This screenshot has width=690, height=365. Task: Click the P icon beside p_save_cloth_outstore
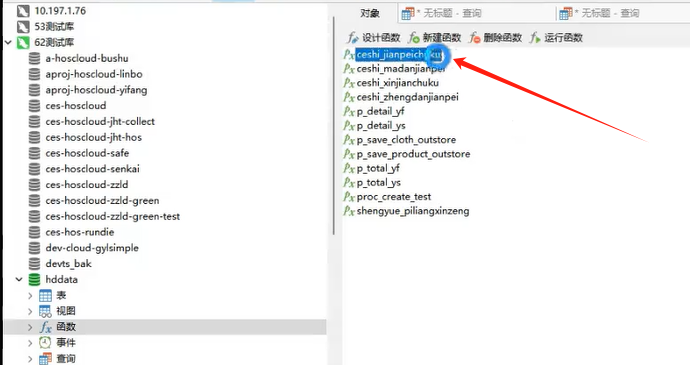click(x=349, y=140)
